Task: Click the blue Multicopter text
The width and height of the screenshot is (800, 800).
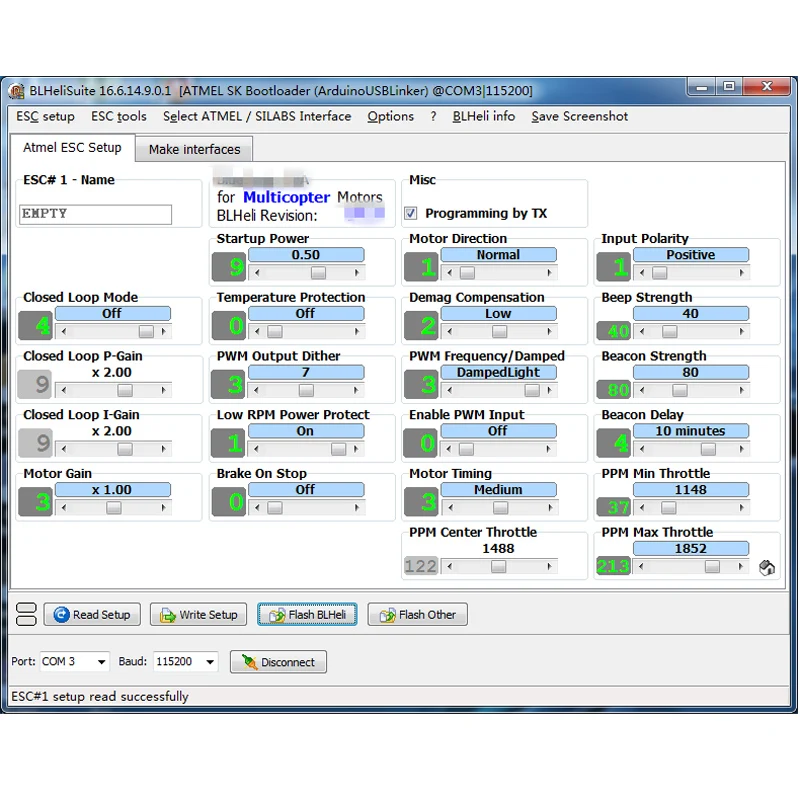Action: pyautogui.click(x=286, y=197)
